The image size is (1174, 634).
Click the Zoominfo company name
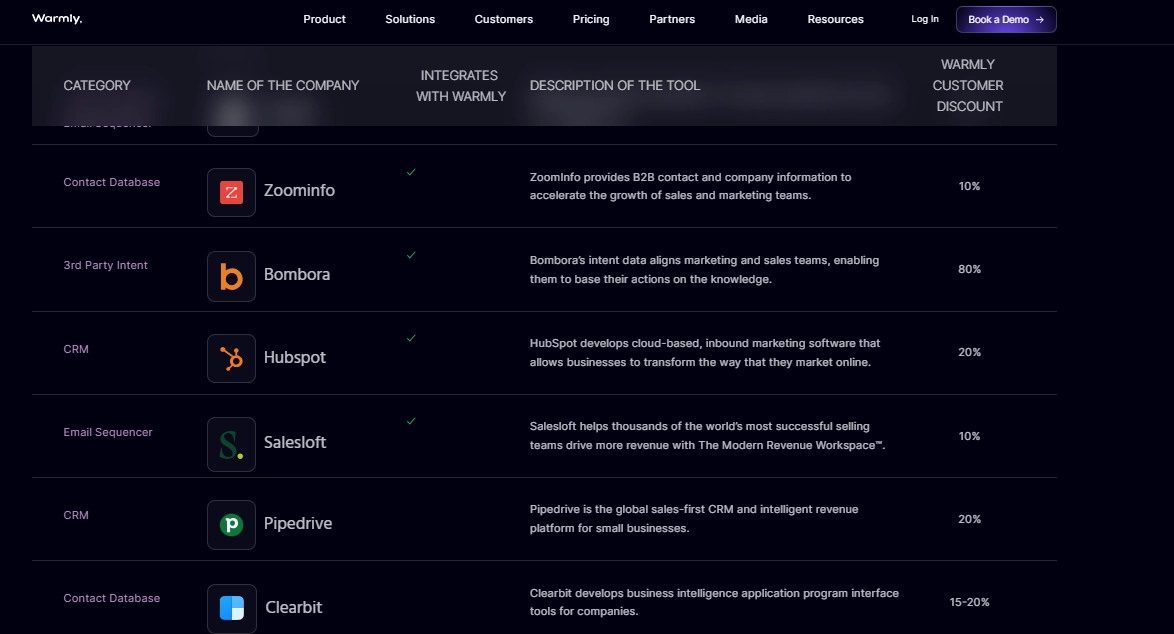(x=299, y=191)
